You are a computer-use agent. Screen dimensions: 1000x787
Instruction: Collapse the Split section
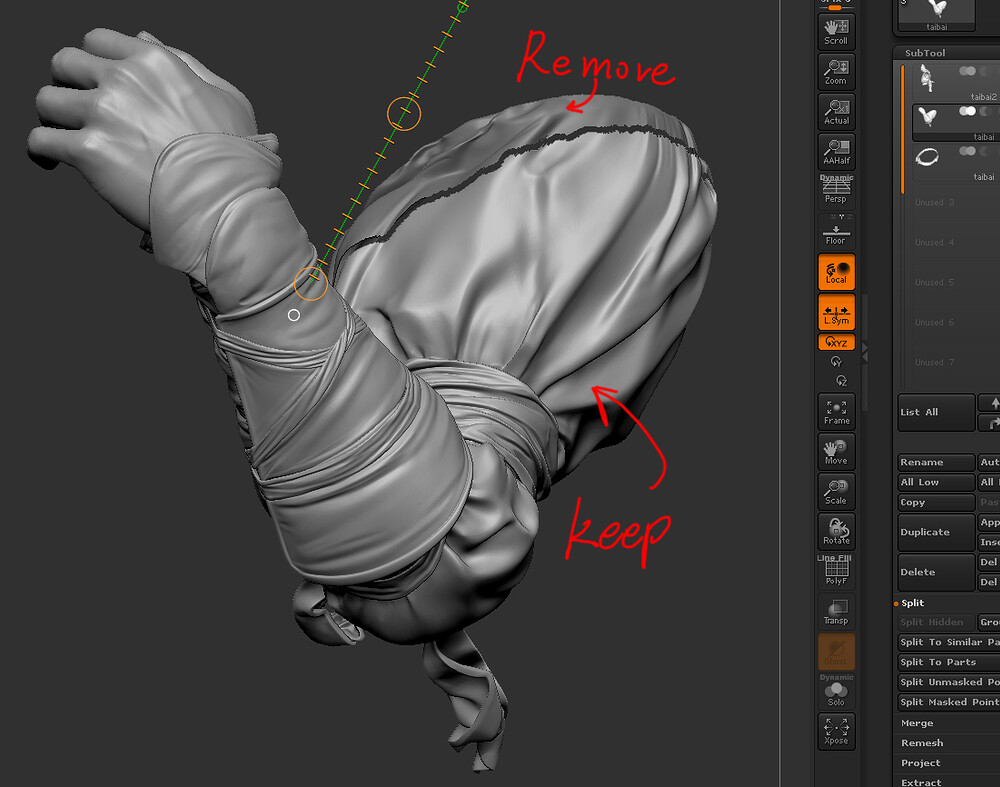(x=912, y=603)
